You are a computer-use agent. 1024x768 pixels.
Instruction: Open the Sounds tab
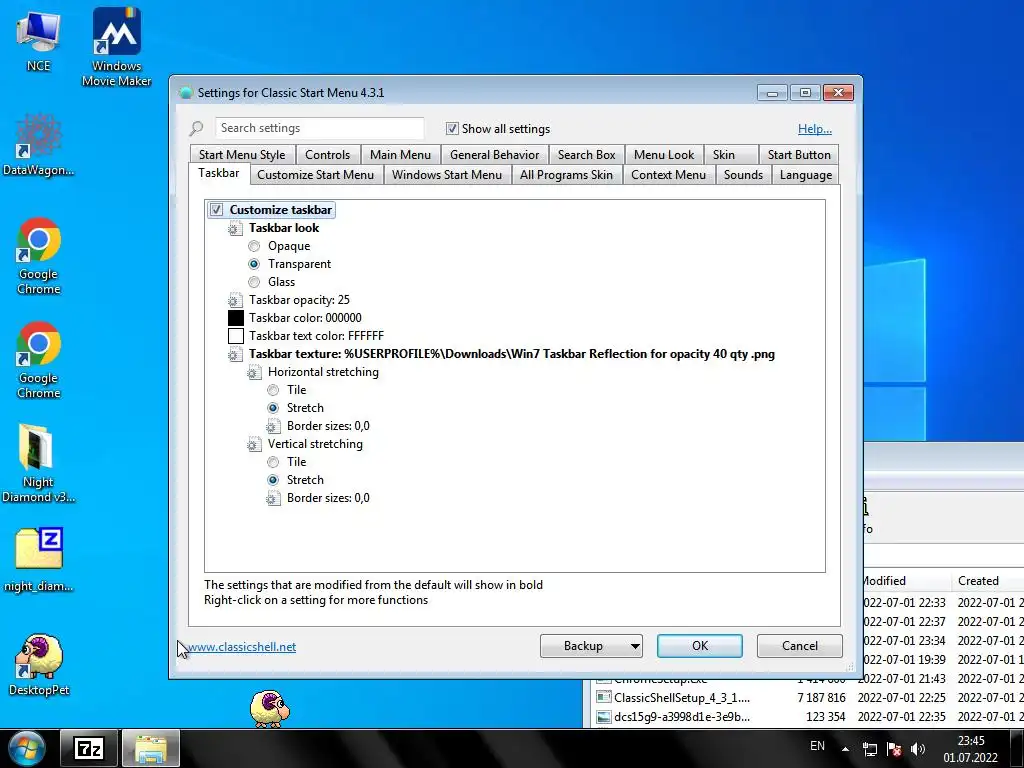(743, 175)
